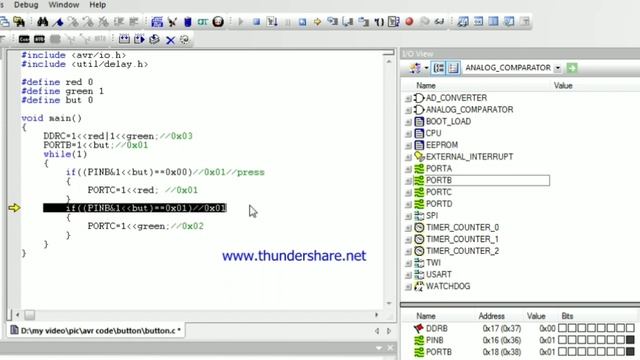Click the Step Over icon
The image size is (640, 360).
click(348, 22)
